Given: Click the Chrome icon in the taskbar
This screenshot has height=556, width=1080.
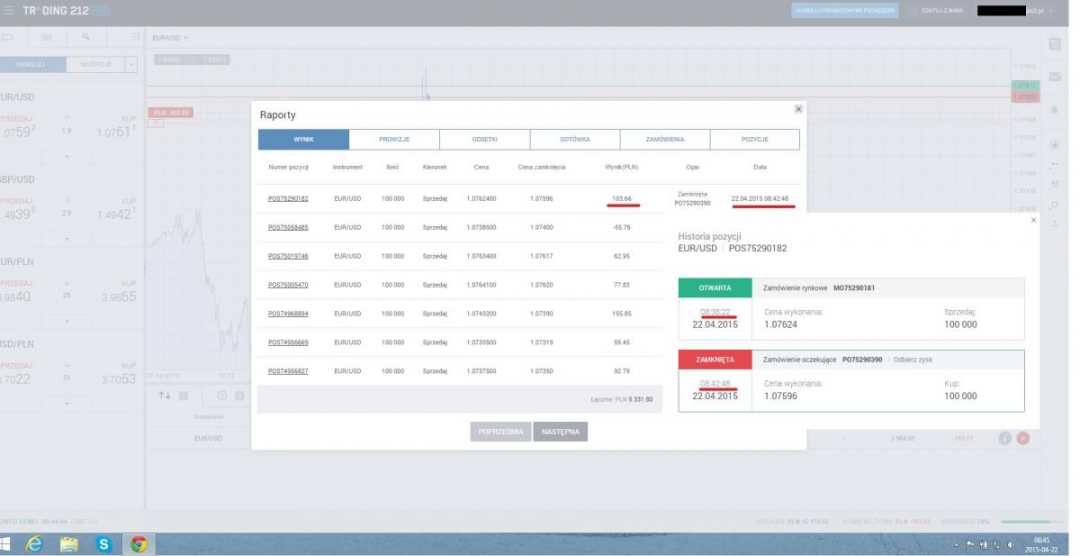Looking at the screenshot, I should pos(138,544).
